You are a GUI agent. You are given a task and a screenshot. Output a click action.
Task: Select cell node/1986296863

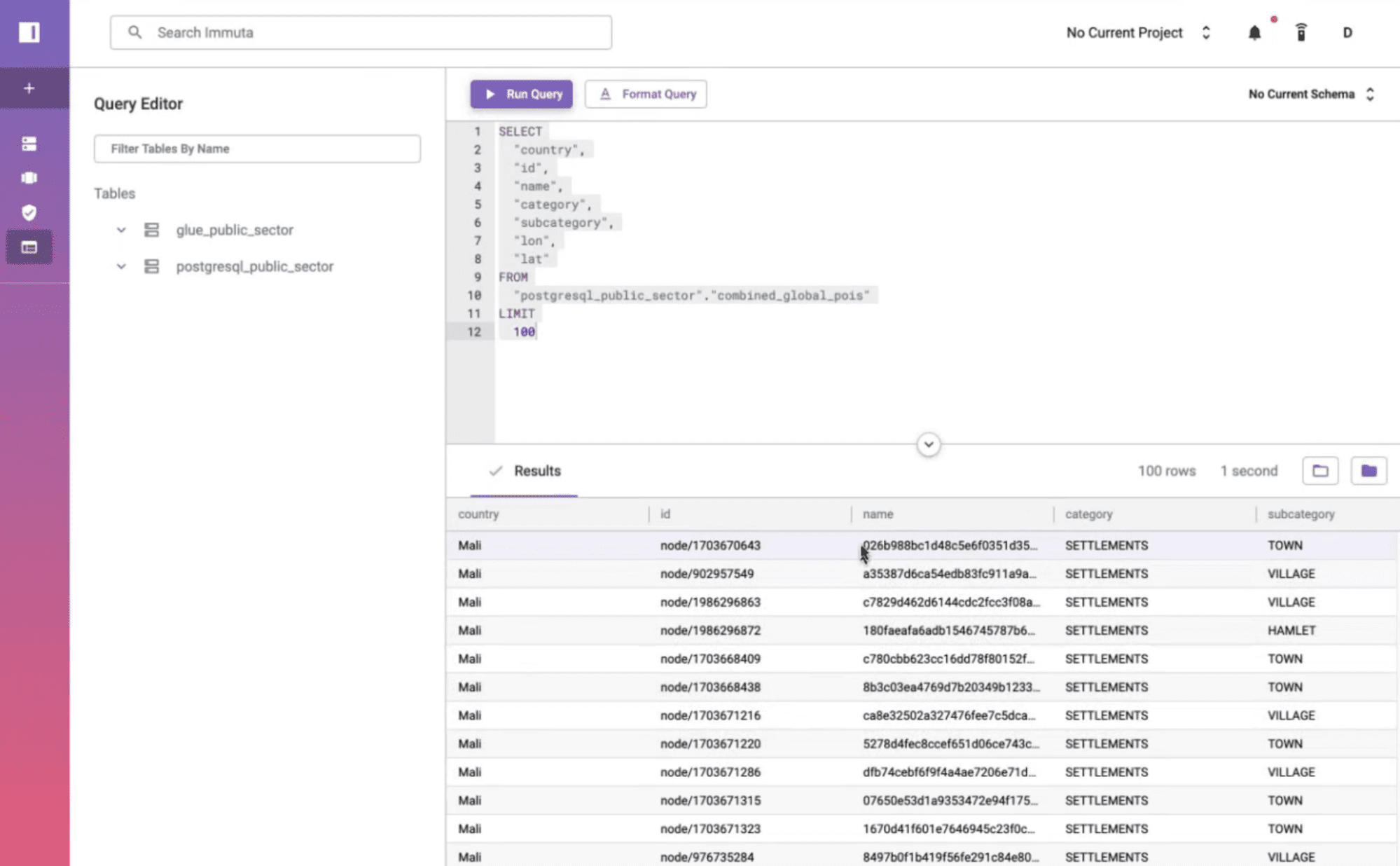pos(710,602)
